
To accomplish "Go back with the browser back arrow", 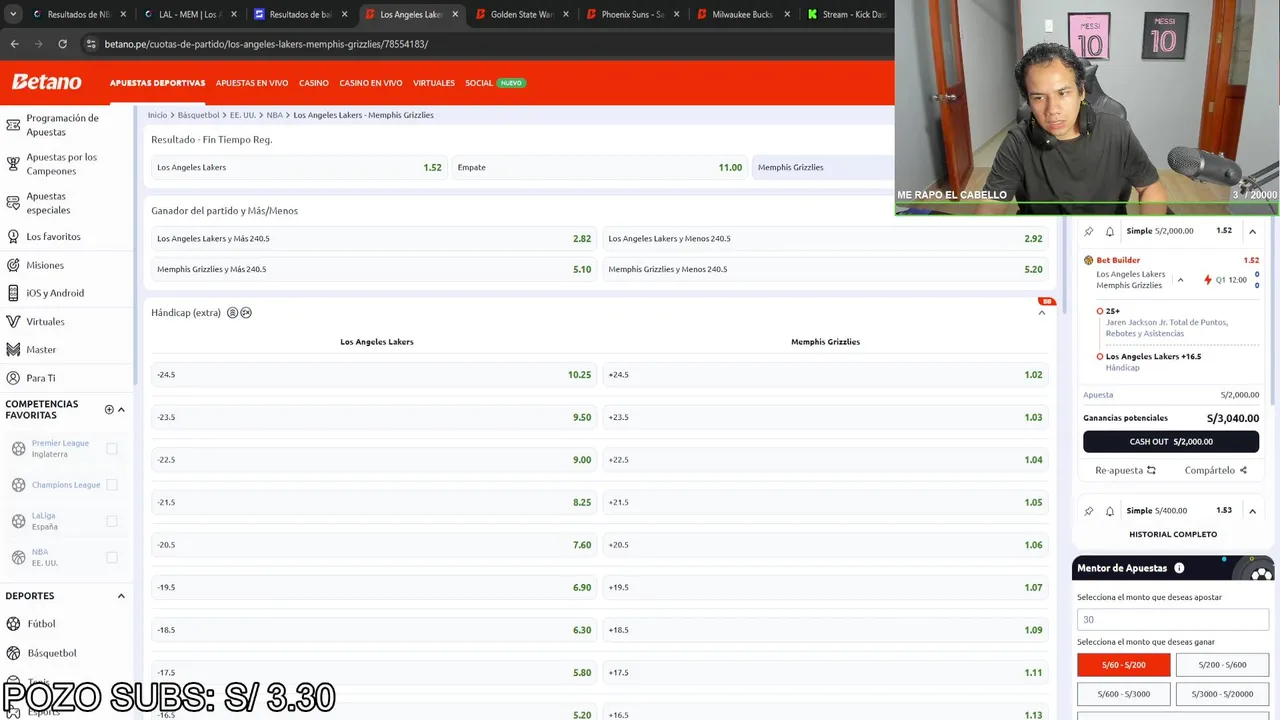I will click(x=14, y=44).
